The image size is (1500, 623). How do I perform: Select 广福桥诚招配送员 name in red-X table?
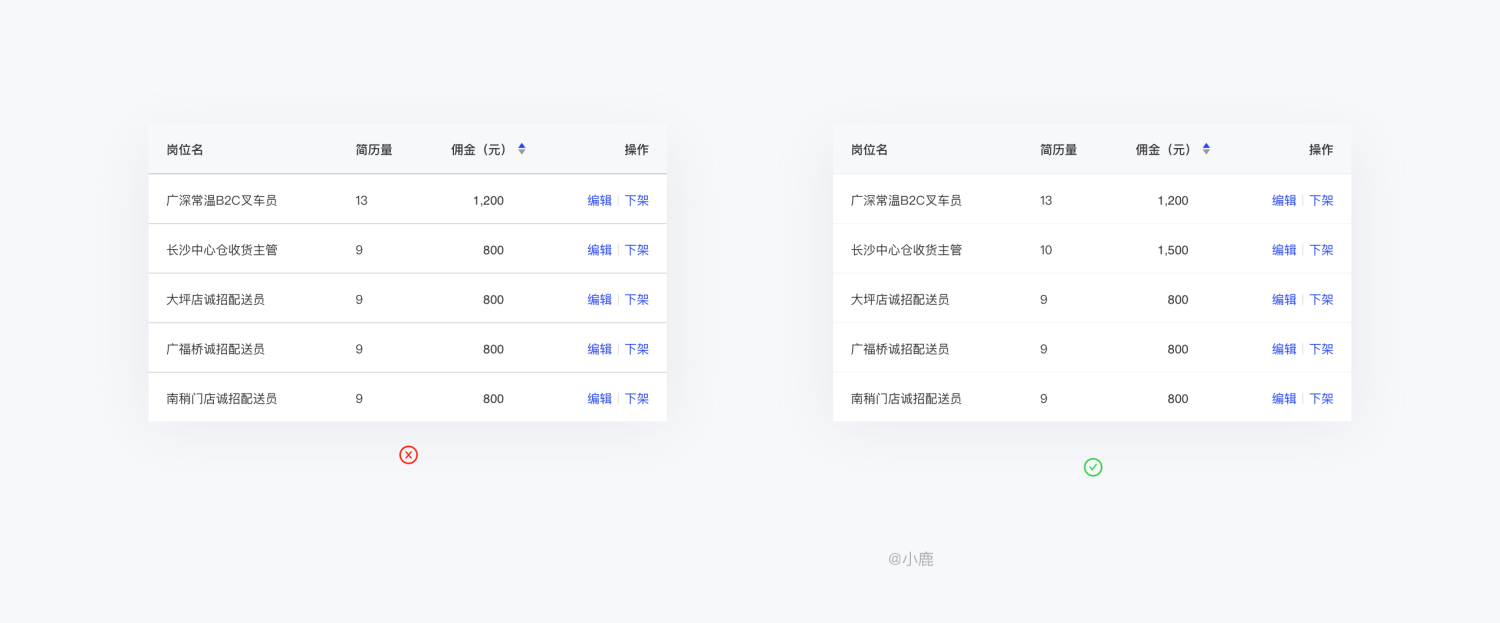216,349
